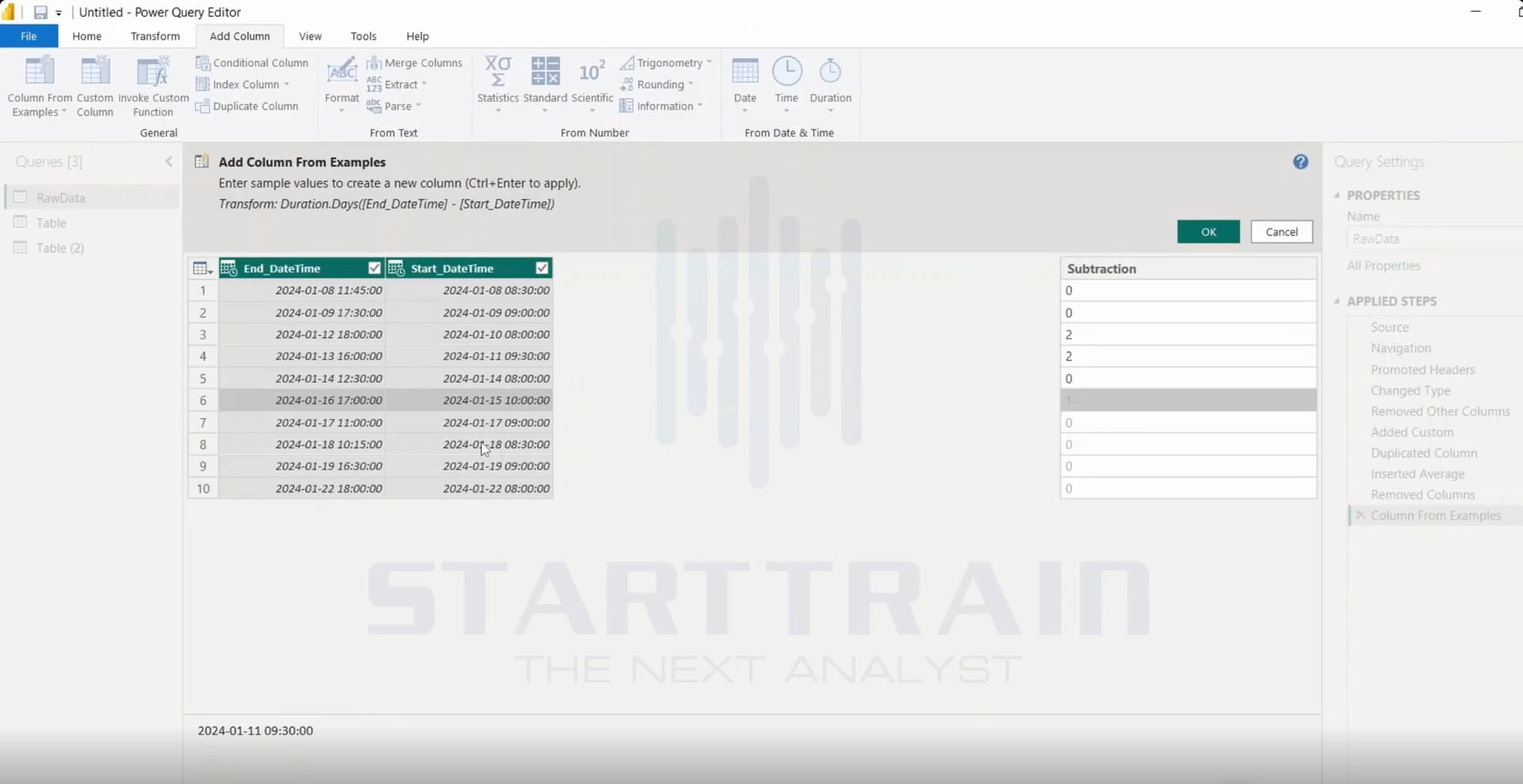Image resolution: width=1523 pixels, height=784 pixels.
Task: Select the Inserted Average applied step
Action: [1417, 474]
